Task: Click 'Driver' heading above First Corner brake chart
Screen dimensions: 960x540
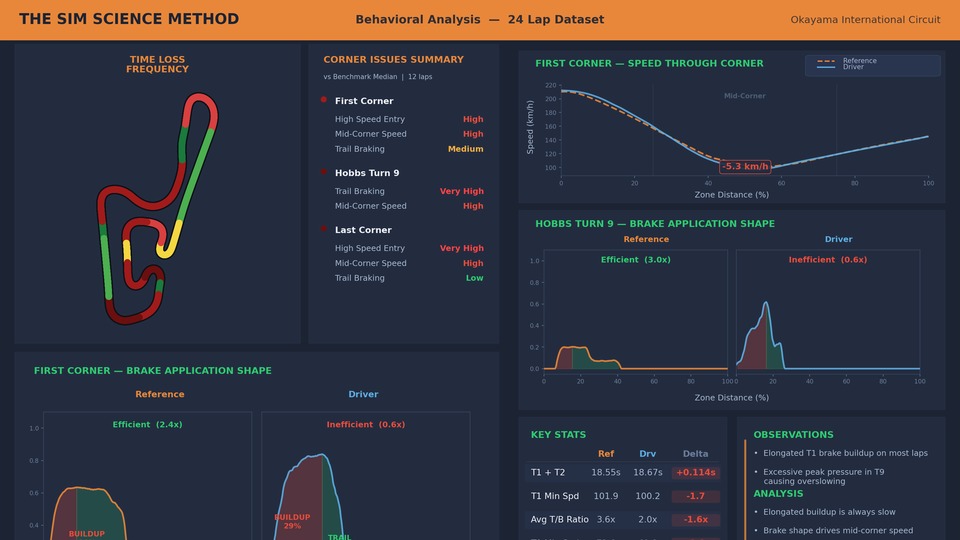Action: click(363, 394)
